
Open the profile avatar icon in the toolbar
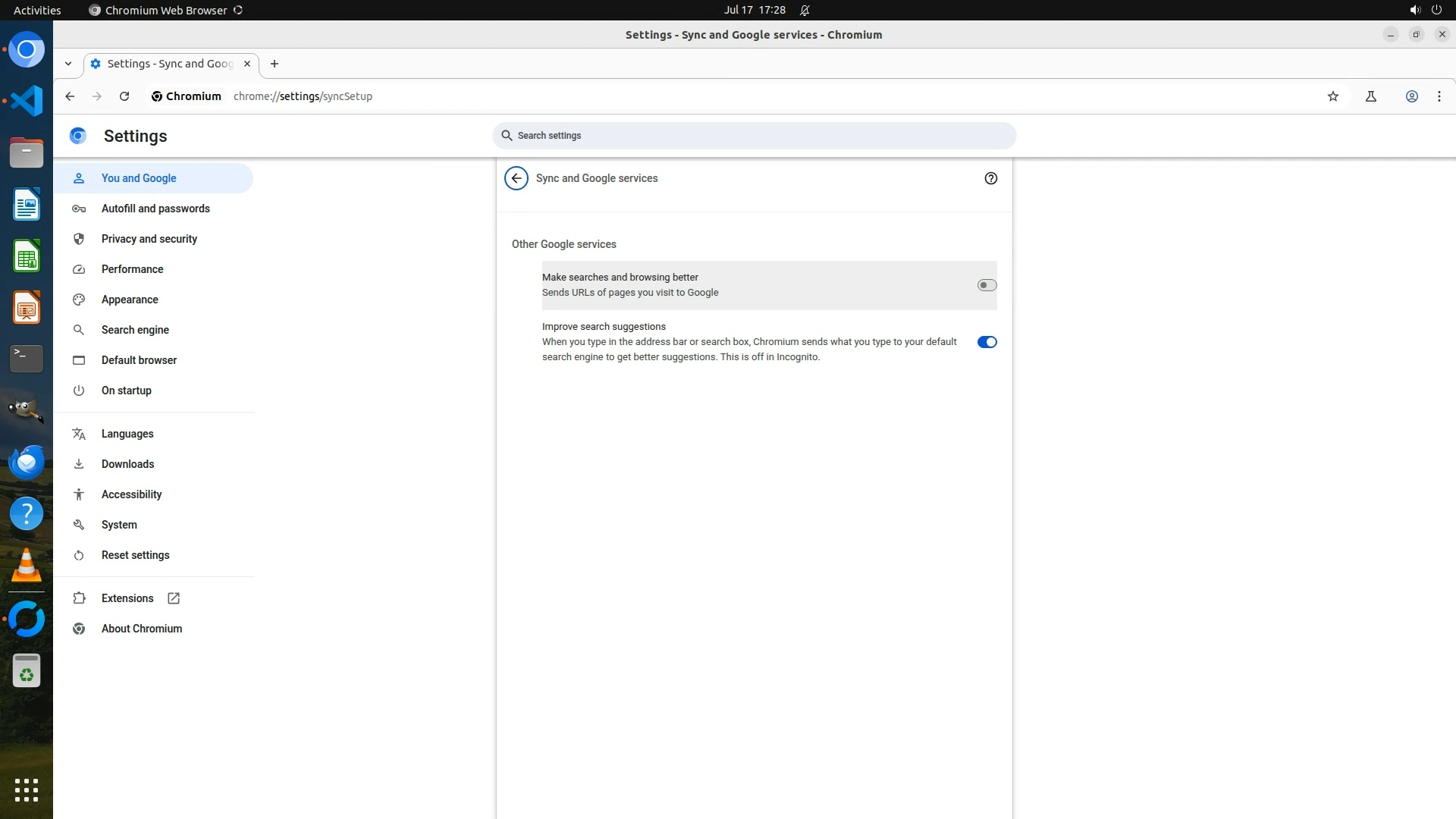click(x=1412, y=96)
